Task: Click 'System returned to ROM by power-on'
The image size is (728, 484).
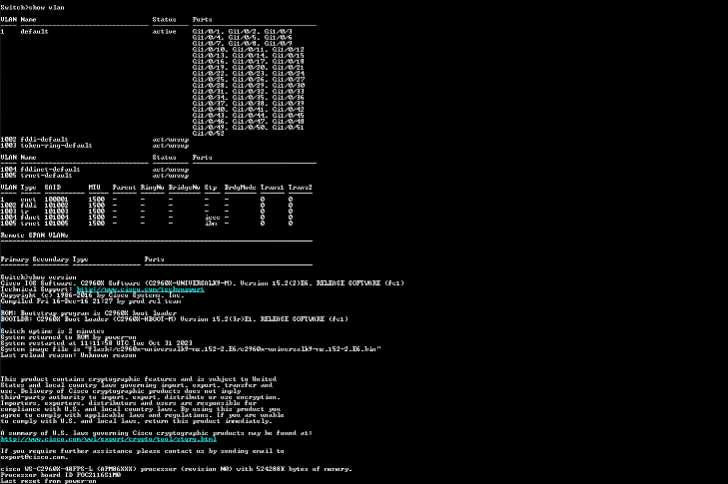Action: click(x=69, y=337)
